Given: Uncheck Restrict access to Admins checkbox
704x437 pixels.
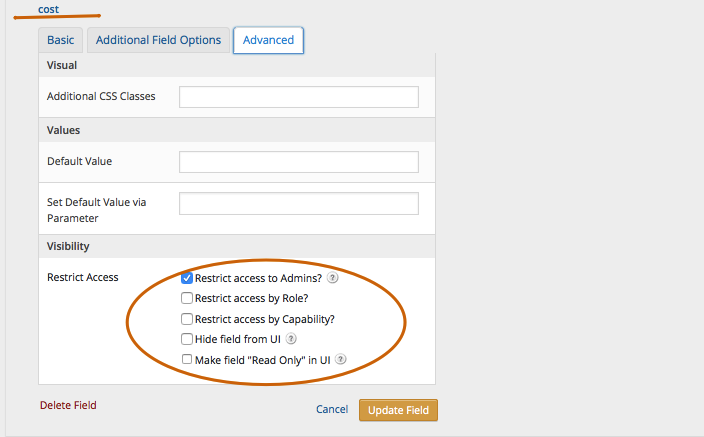Looking at the screenshot, I should tap(187, 278).
